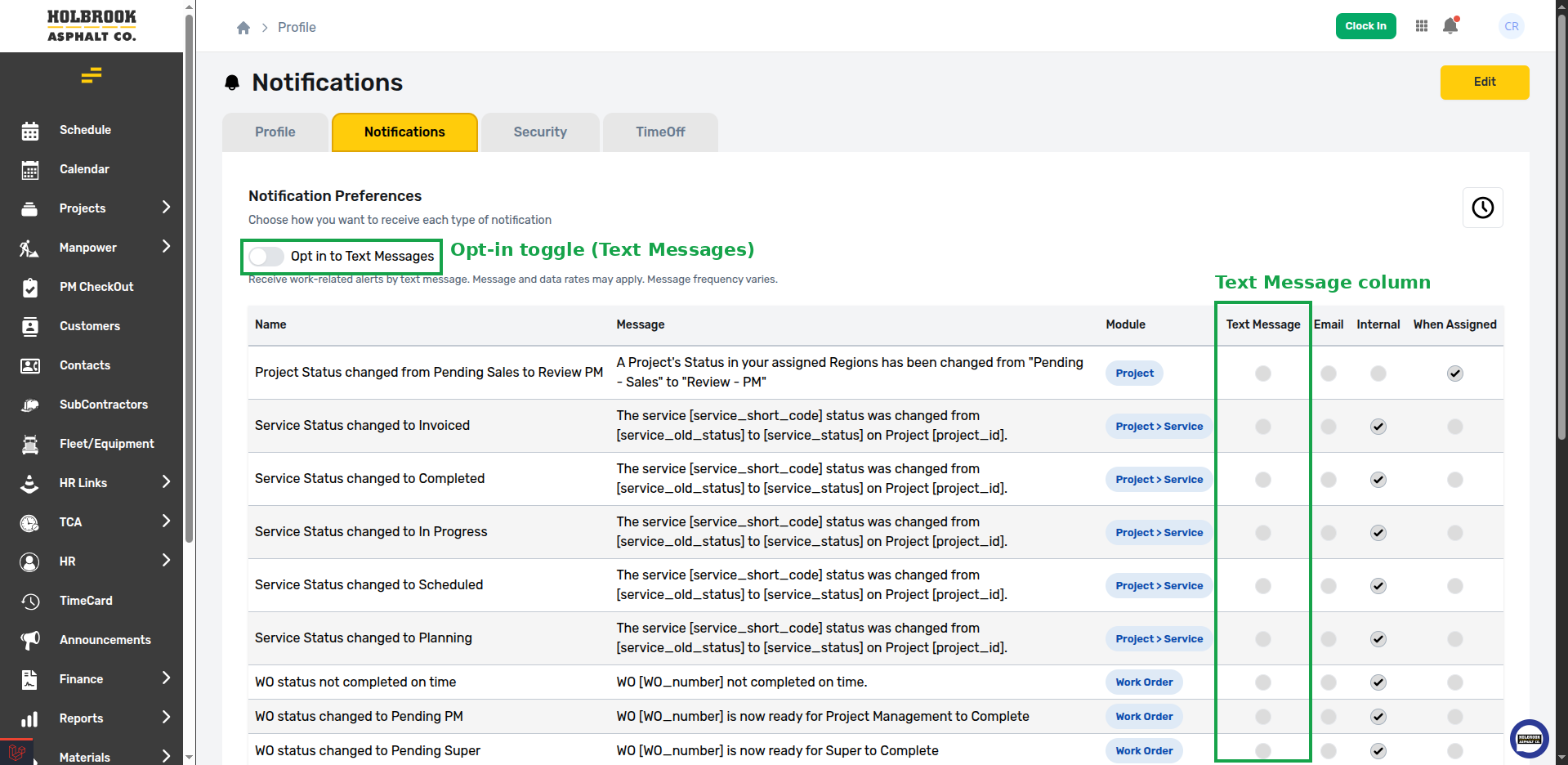Expand the HR sidebar menu
Image resolution: width=1568 pixels, height=765 pixels.
tap(167, 561)
